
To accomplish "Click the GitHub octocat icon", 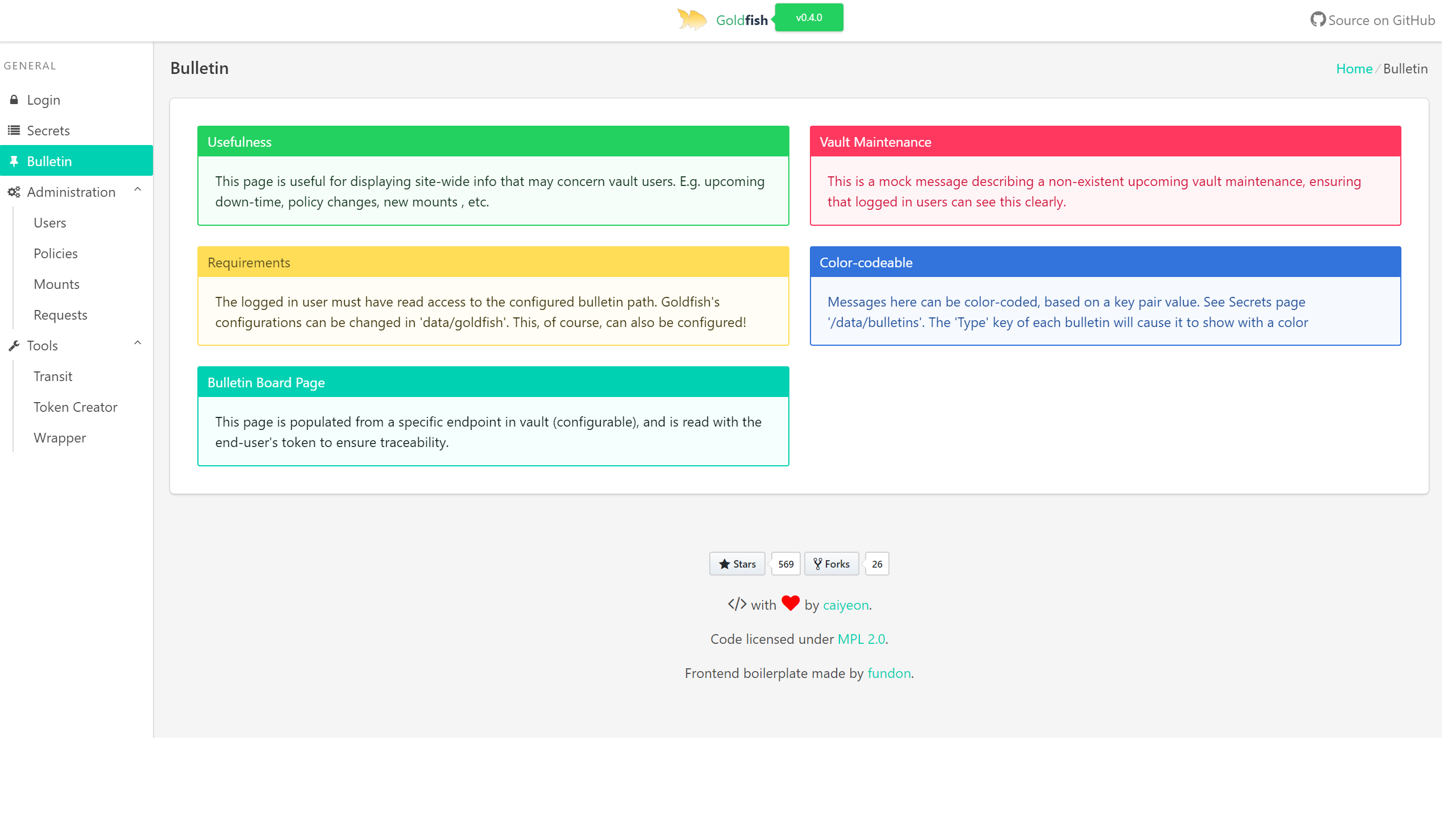I will 1317,20.
